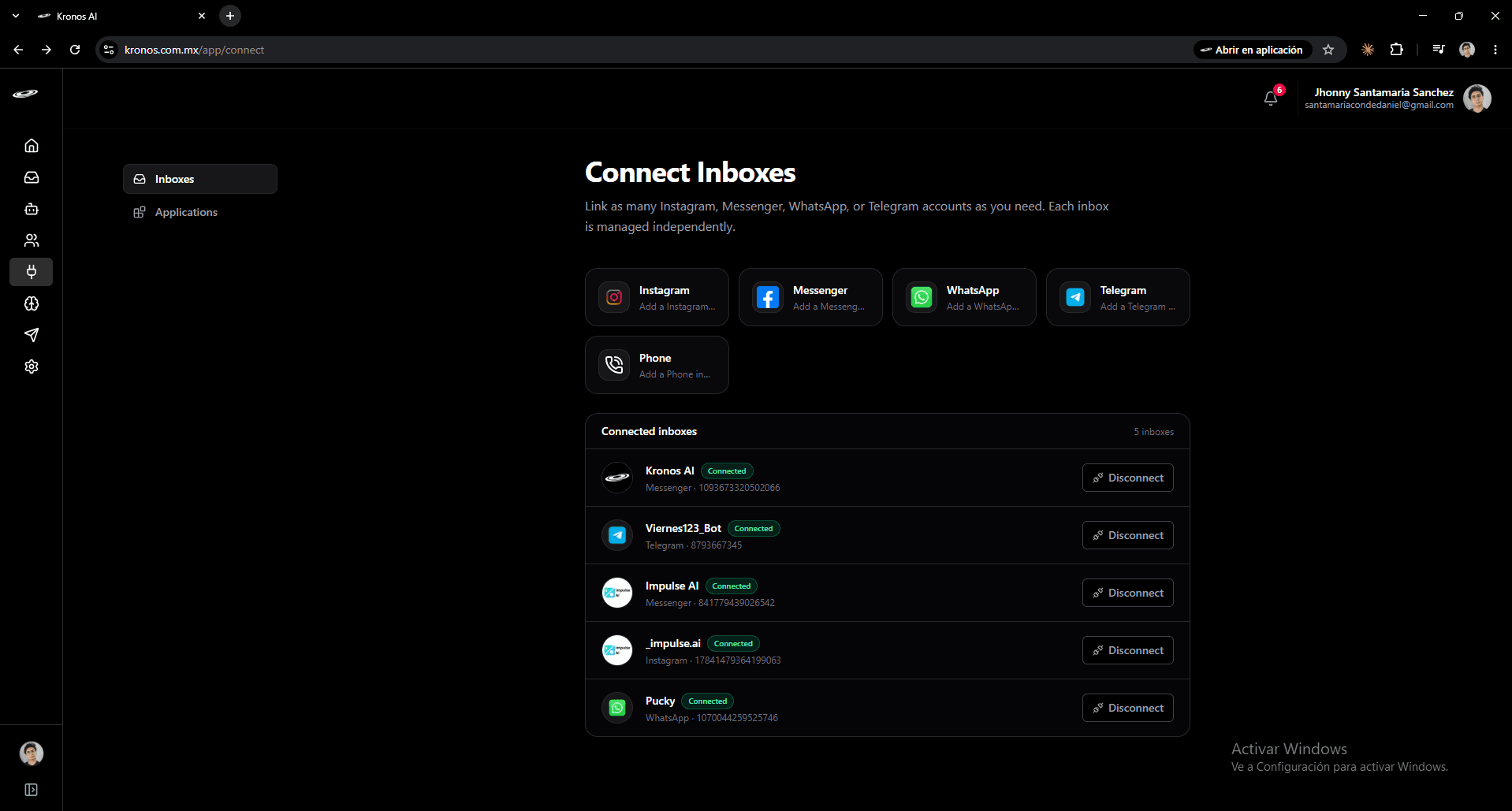Viewport: 1512px width, 811px height.
Task: Toggle the sidebar collapse panel icon
Action: coord(32,790)
